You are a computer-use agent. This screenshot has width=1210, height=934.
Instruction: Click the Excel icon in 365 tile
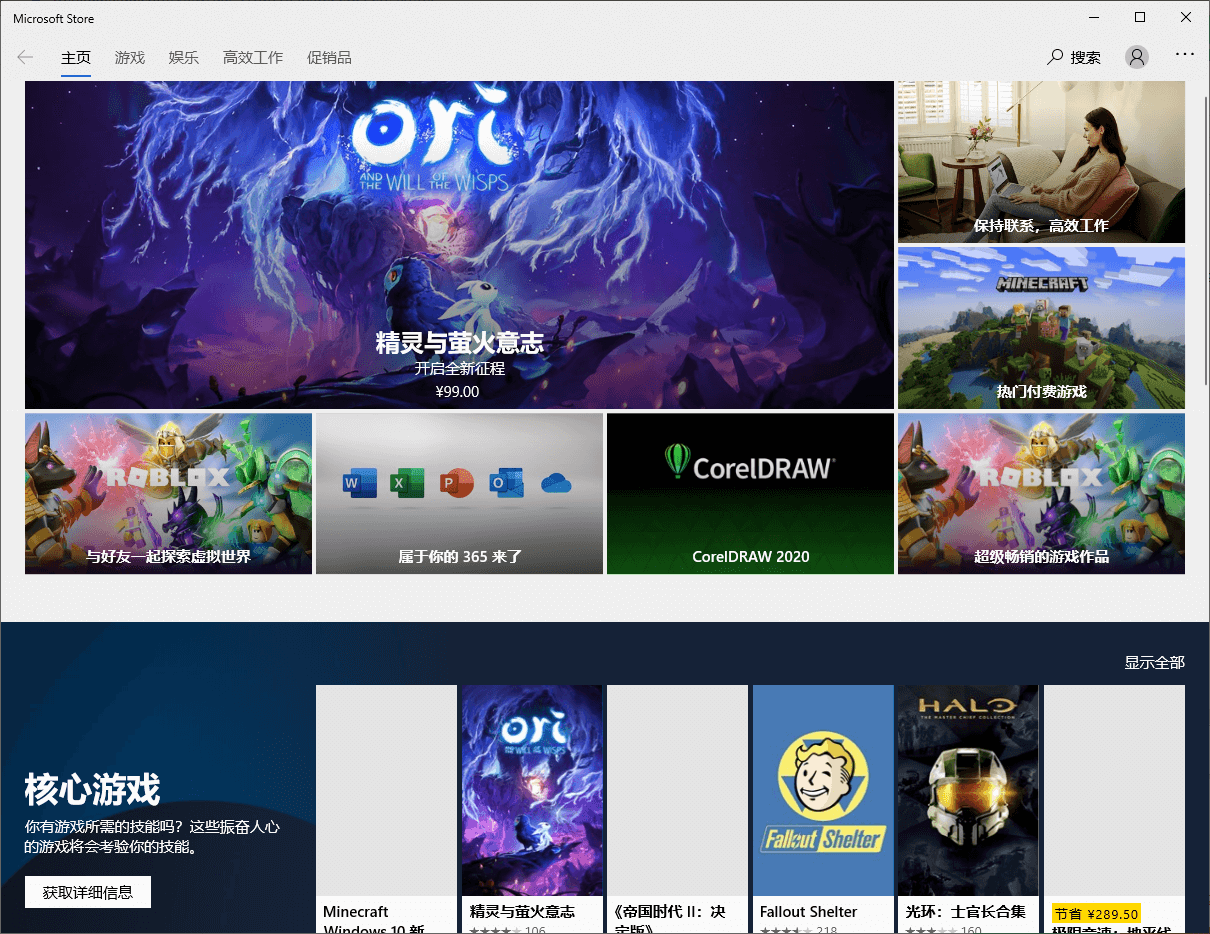407,484
